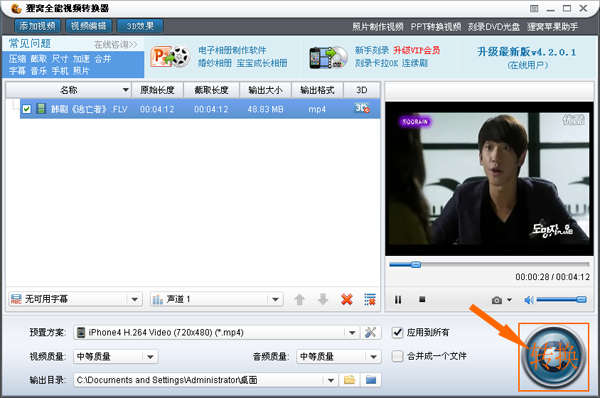Image resolution: width=600 pixels, height=398 pixels.
Task: Click the 合并 help link
Action: (x=103, y=59)
